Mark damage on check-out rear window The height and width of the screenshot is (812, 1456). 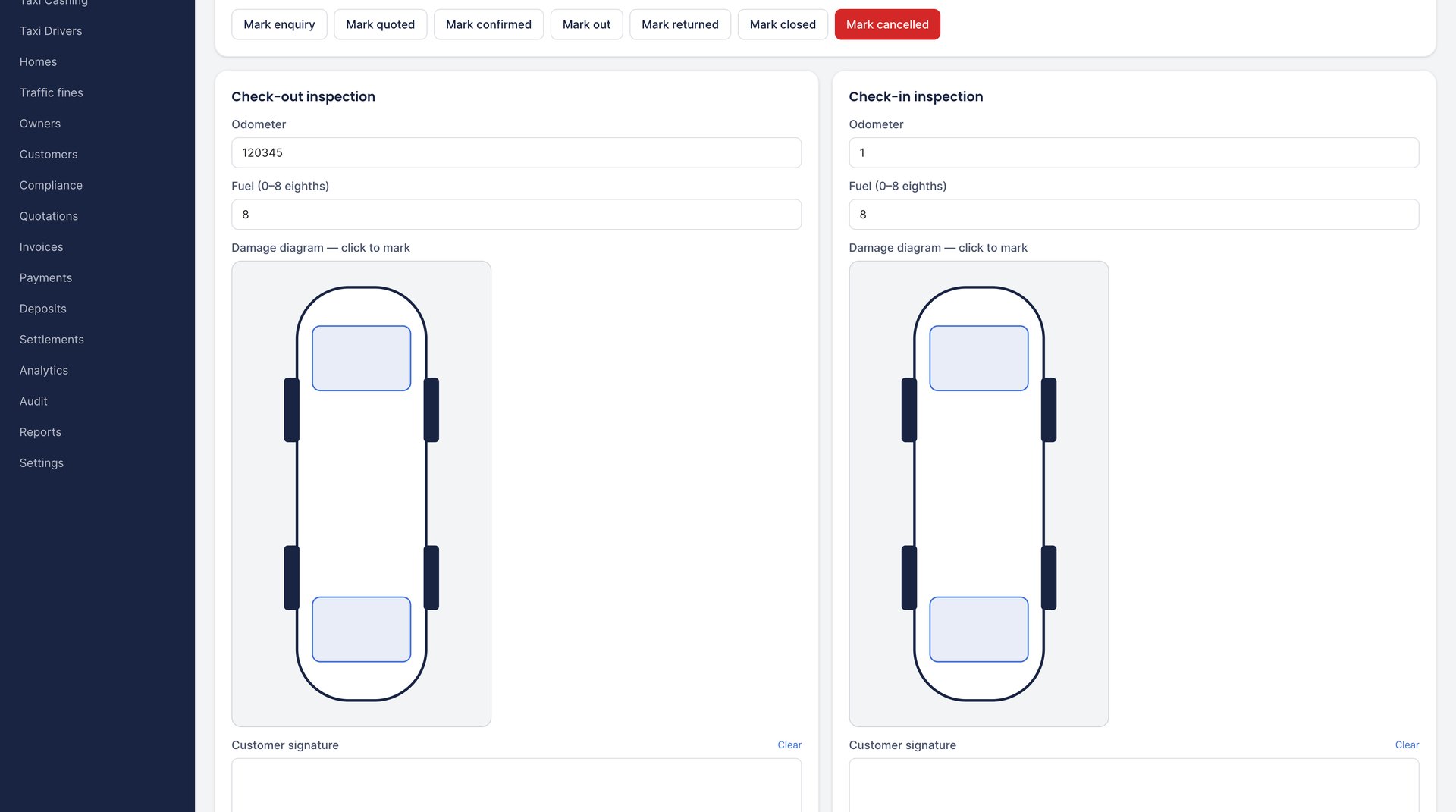tap(362, 629)
